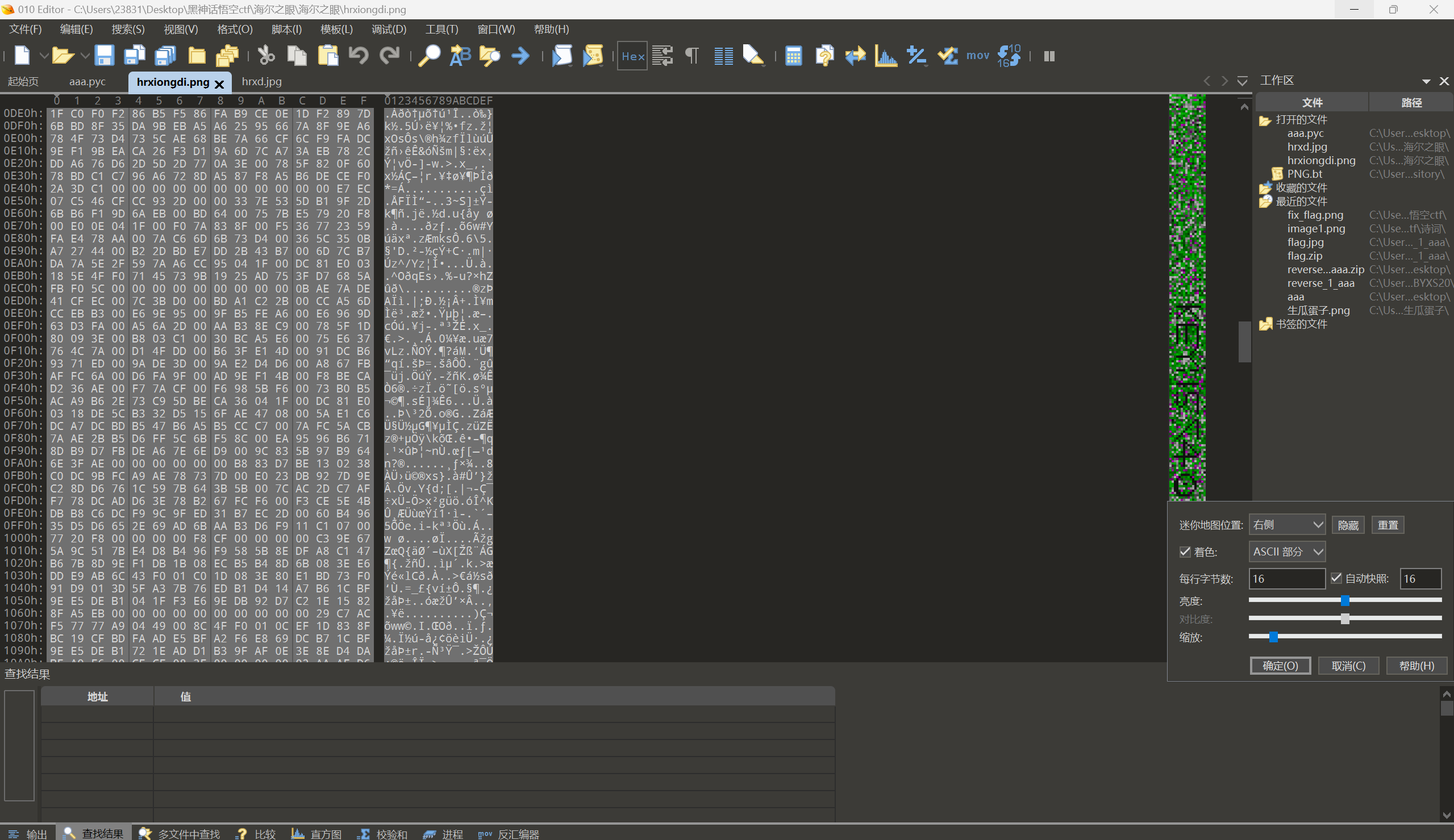The height and width of the screenshot is (840, 1454).
Task: Adjust the 缩放 slider handle
Action: coord(1273,637)
